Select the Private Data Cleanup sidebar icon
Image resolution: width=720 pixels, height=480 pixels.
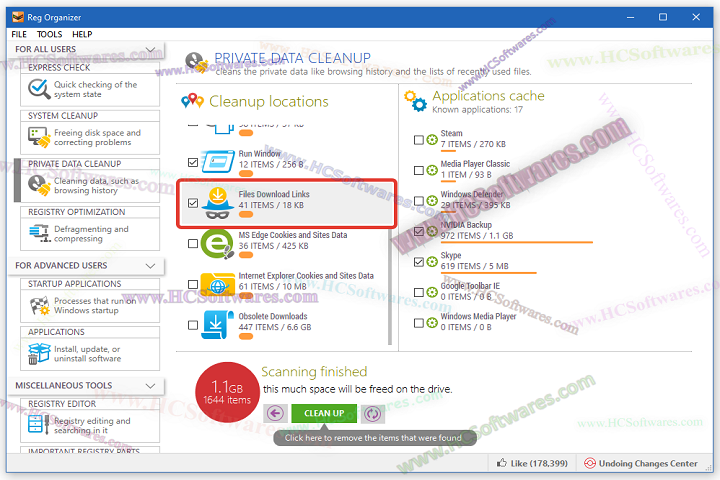[x=39, y=186]
